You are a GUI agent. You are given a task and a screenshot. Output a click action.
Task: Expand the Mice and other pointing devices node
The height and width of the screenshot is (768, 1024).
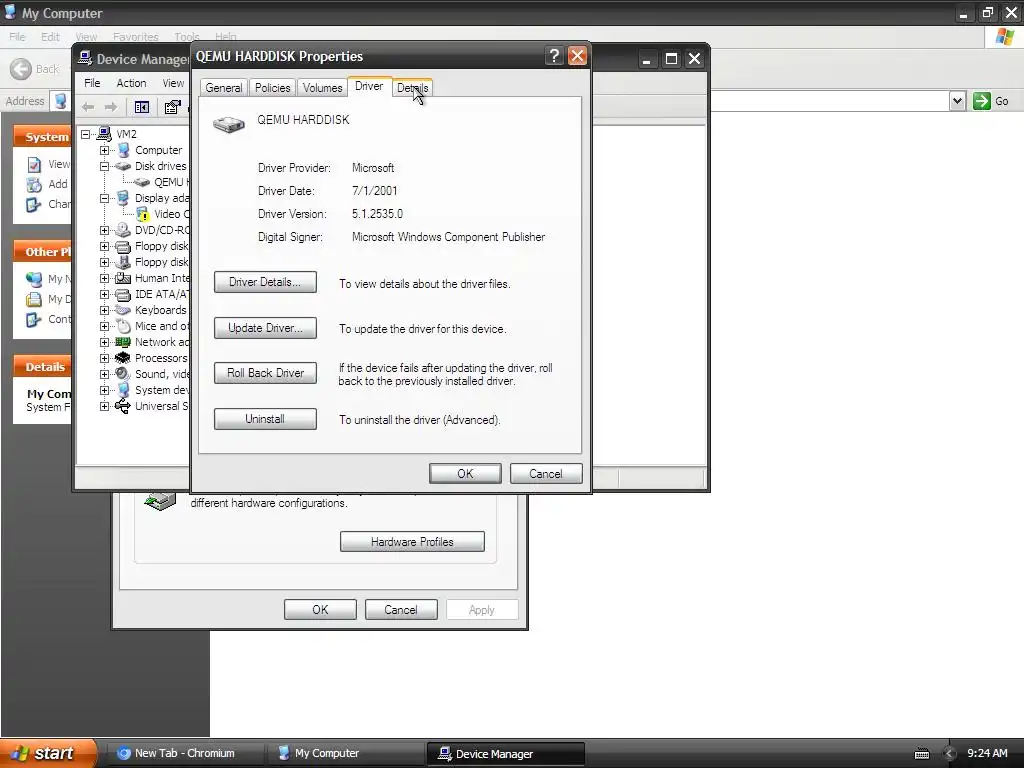point(104,327)
